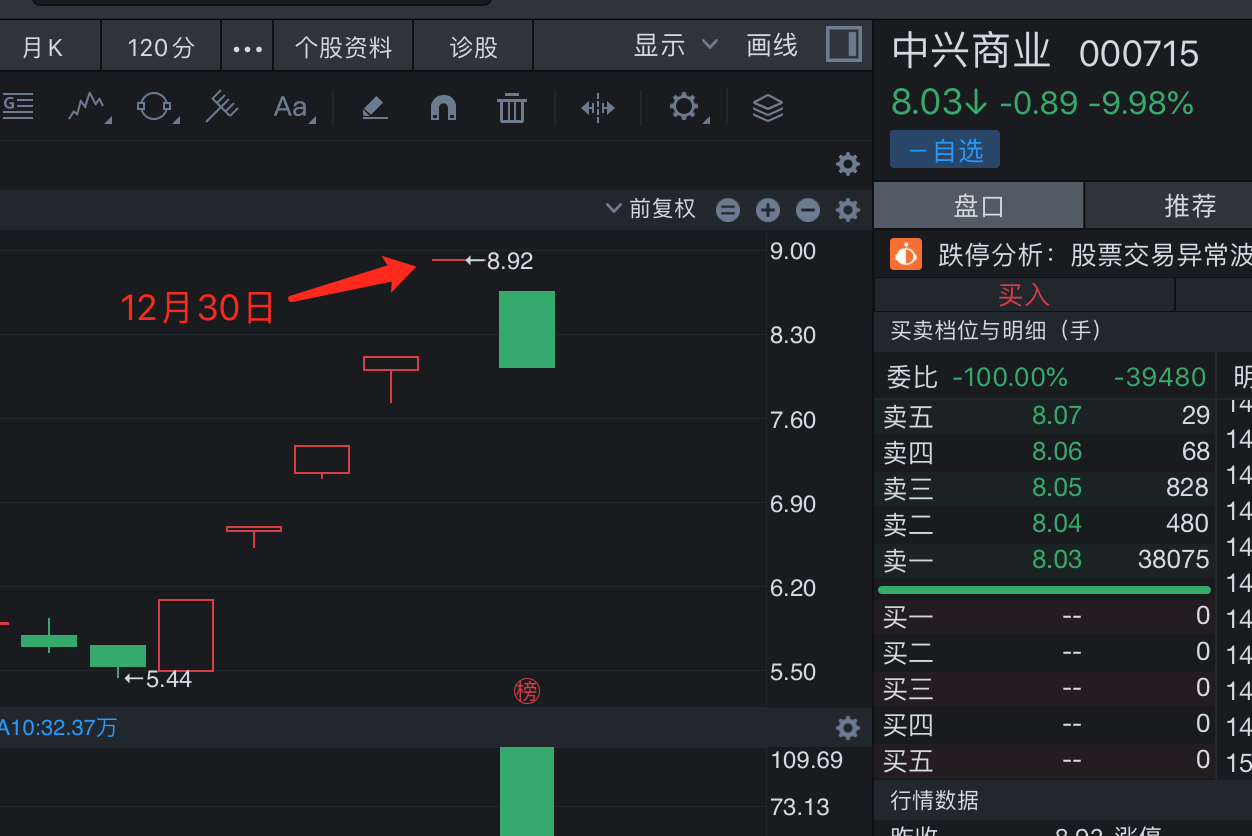Image resolution: width=1252 pixels, height=836 pixels.
Task: Click the red 榜 badge icon
Action: pos(527,690)
